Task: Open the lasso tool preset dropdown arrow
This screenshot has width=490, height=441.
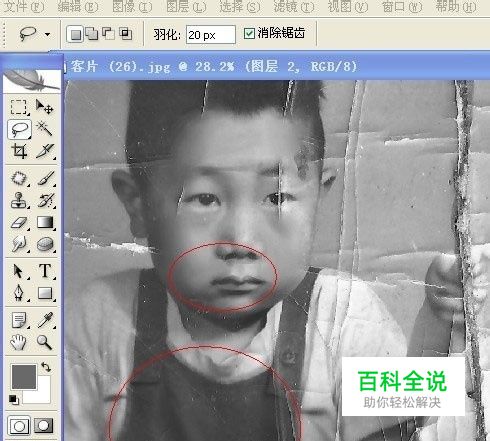Action: [47, 34]
